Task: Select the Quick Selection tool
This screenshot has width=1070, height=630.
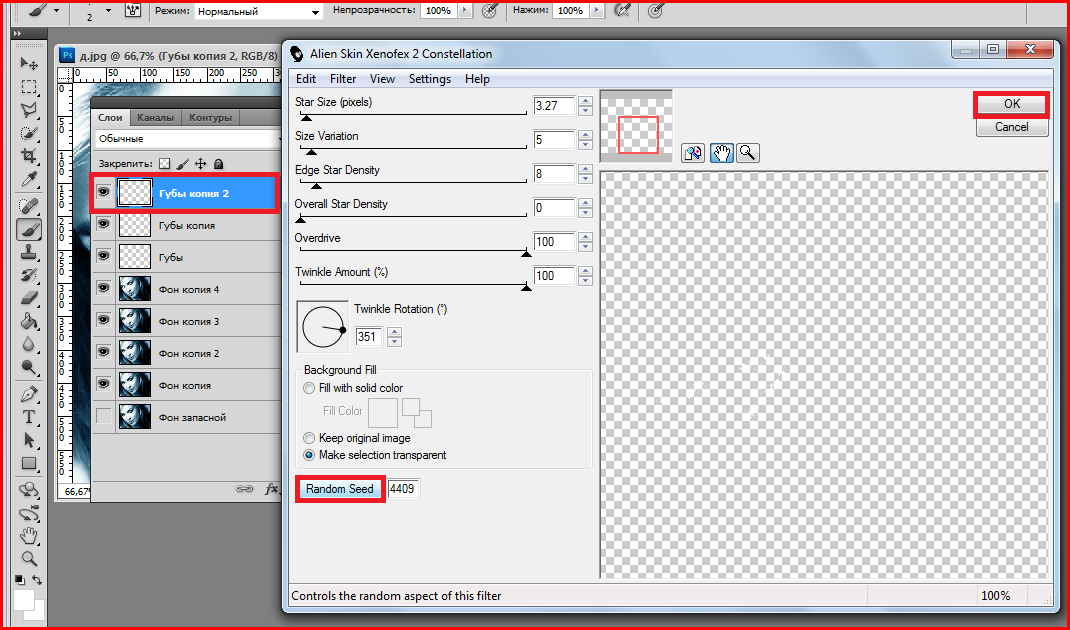Action: [29, 133]
